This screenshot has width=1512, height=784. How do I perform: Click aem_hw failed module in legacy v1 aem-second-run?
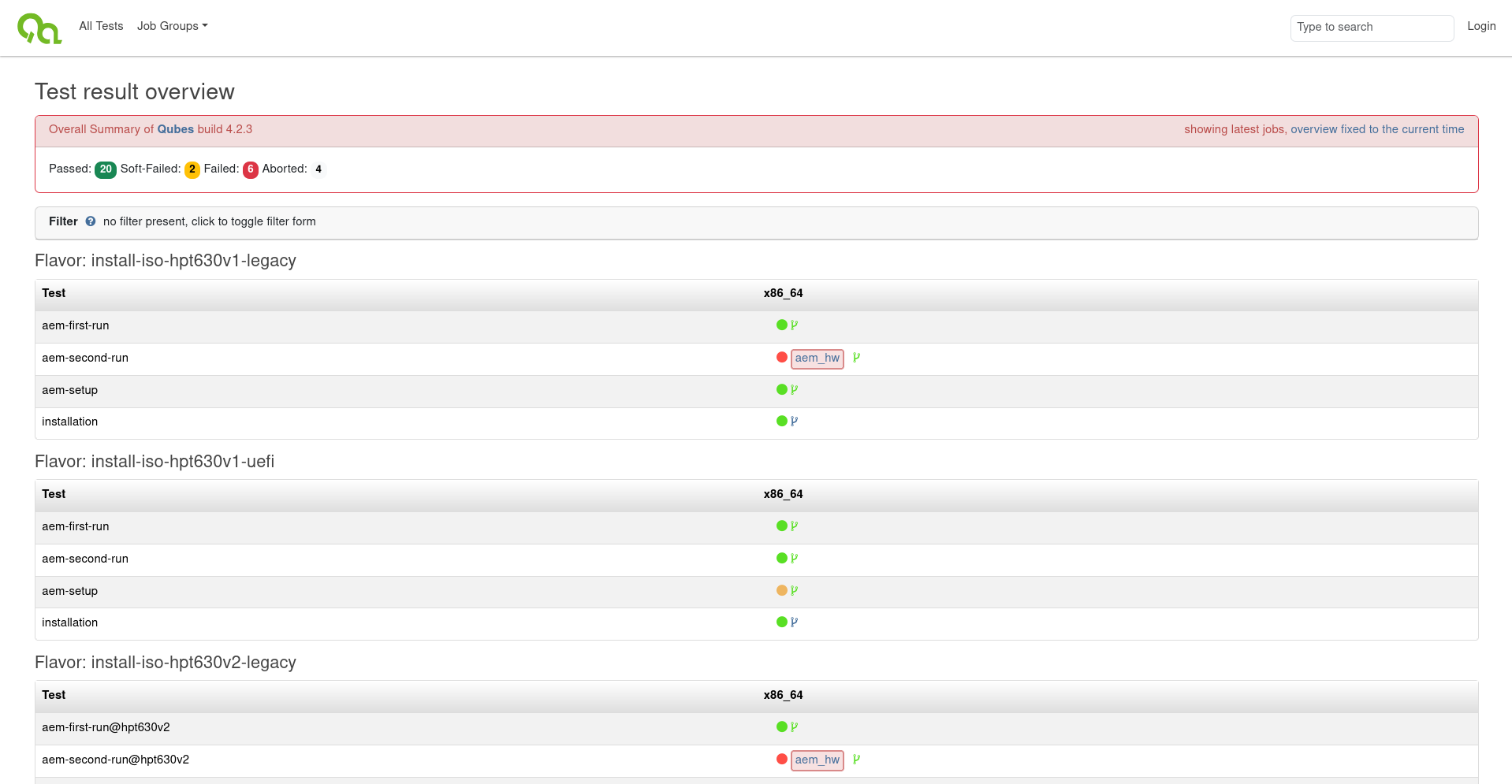click(817, 359)
